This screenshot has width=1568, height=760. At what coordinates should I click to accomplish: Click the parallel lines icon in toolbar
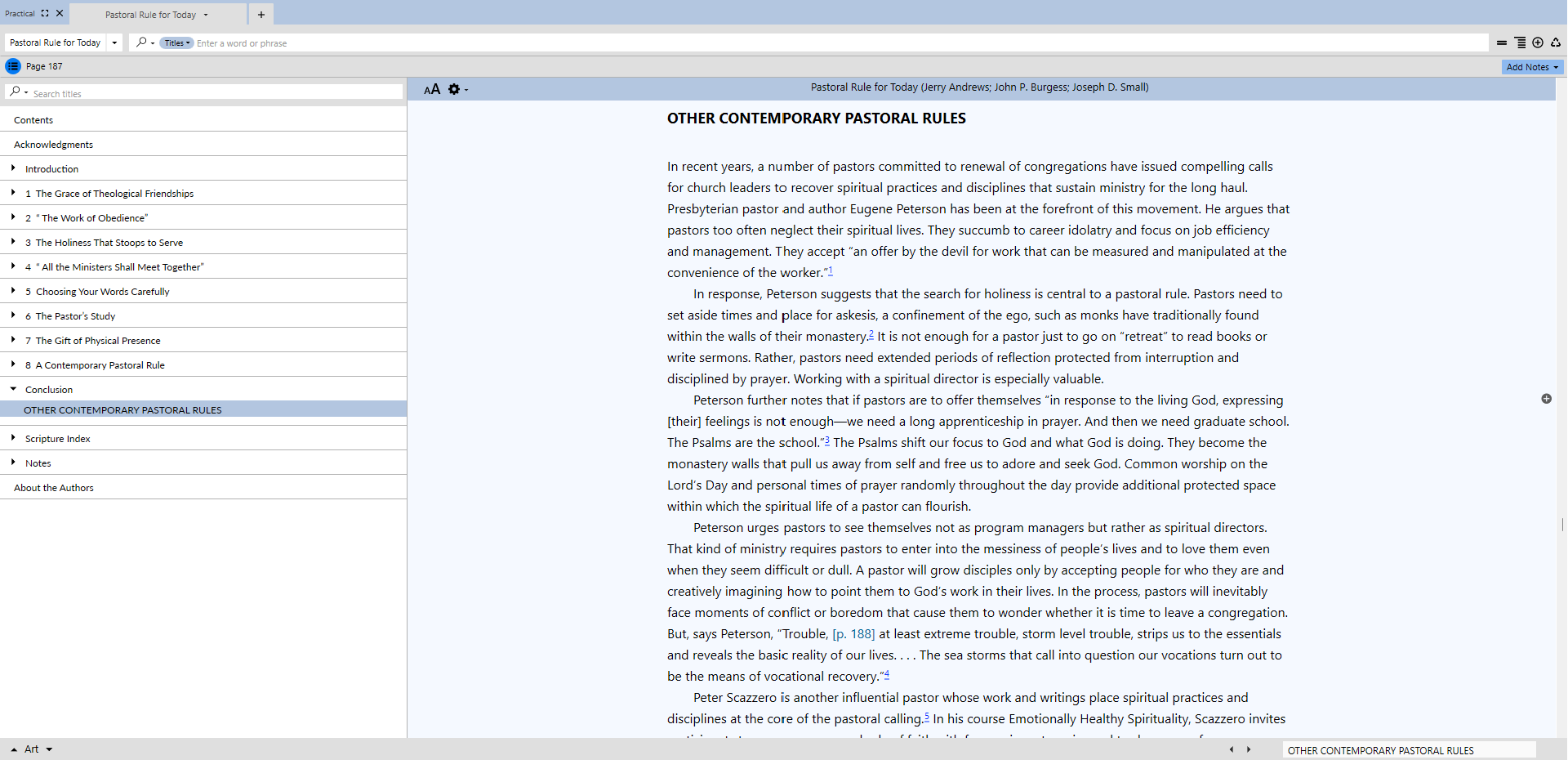[x=1502, y=42]
